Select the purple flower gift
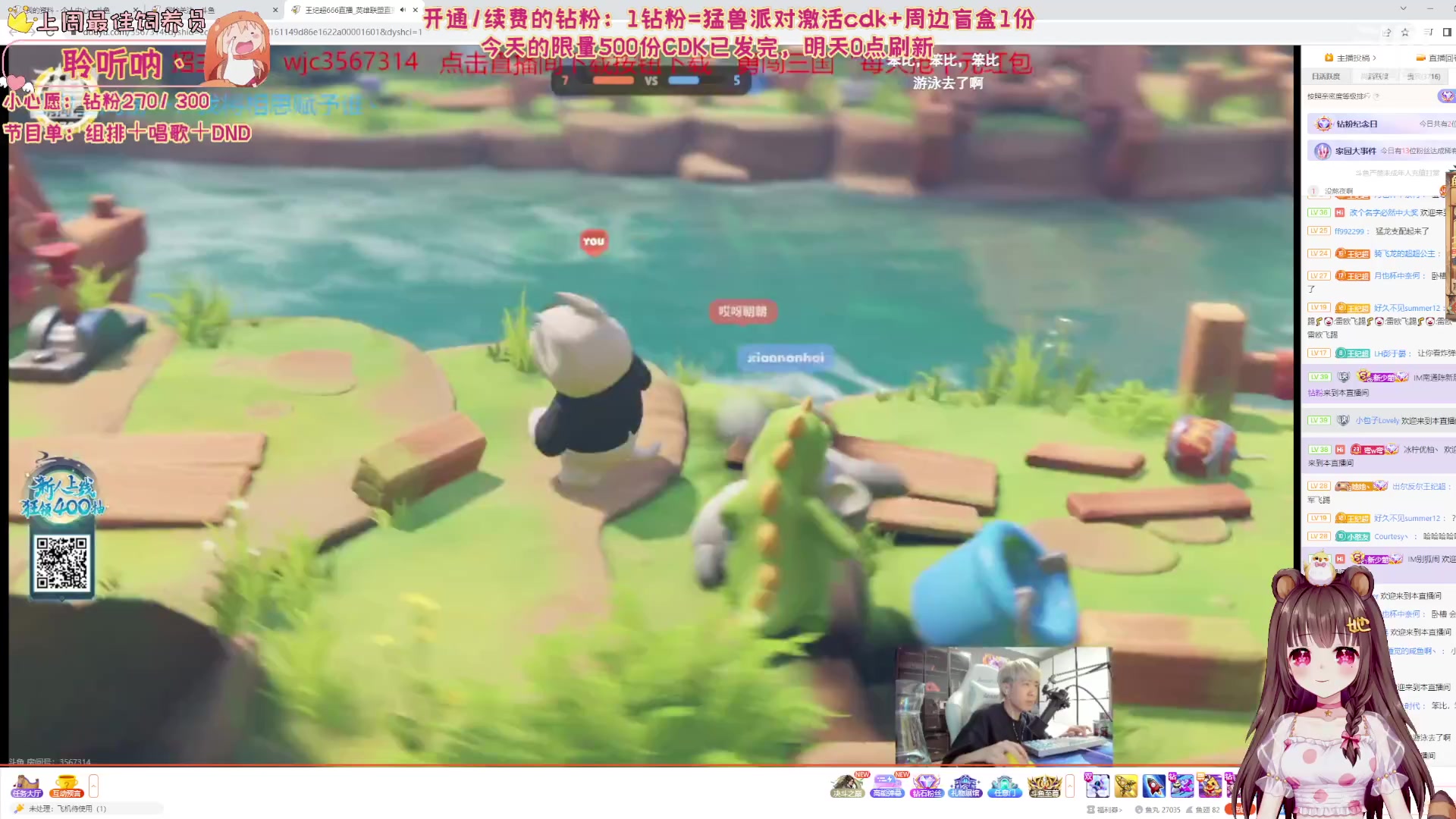 pyautogui.click(x=1097, y=786)
